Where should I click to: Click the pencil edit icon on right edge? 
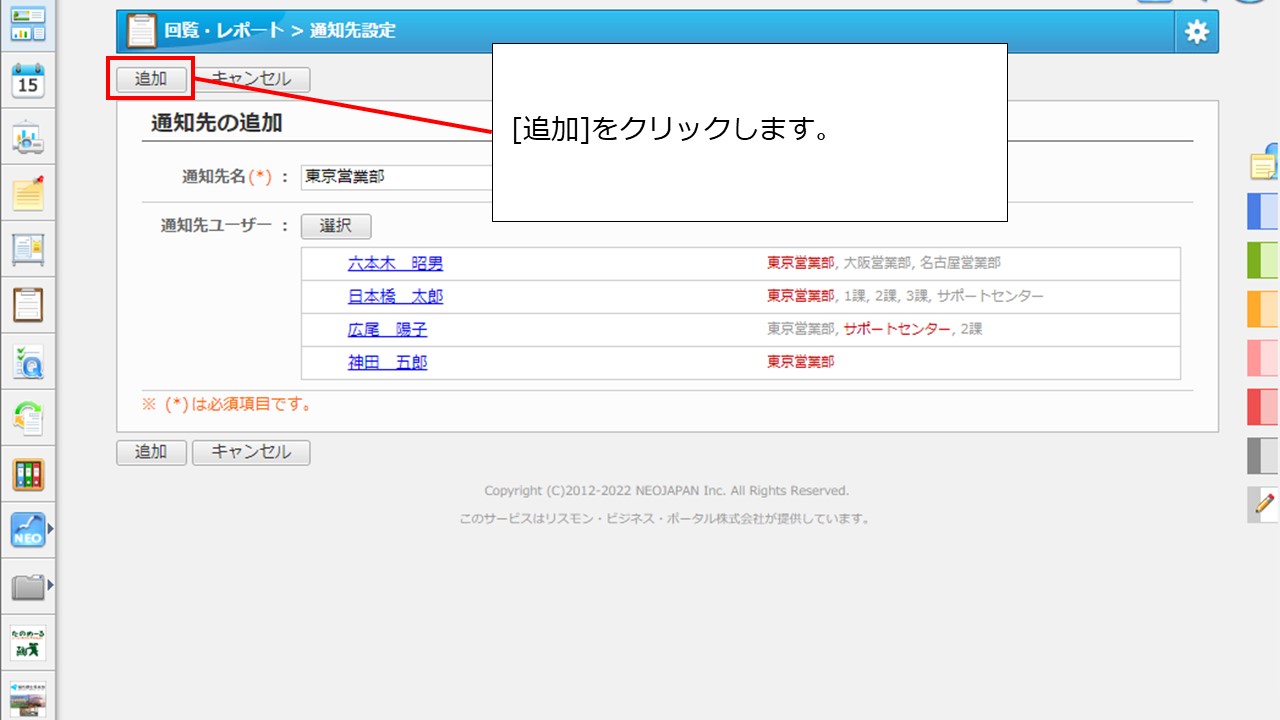tap(1264, 504)
